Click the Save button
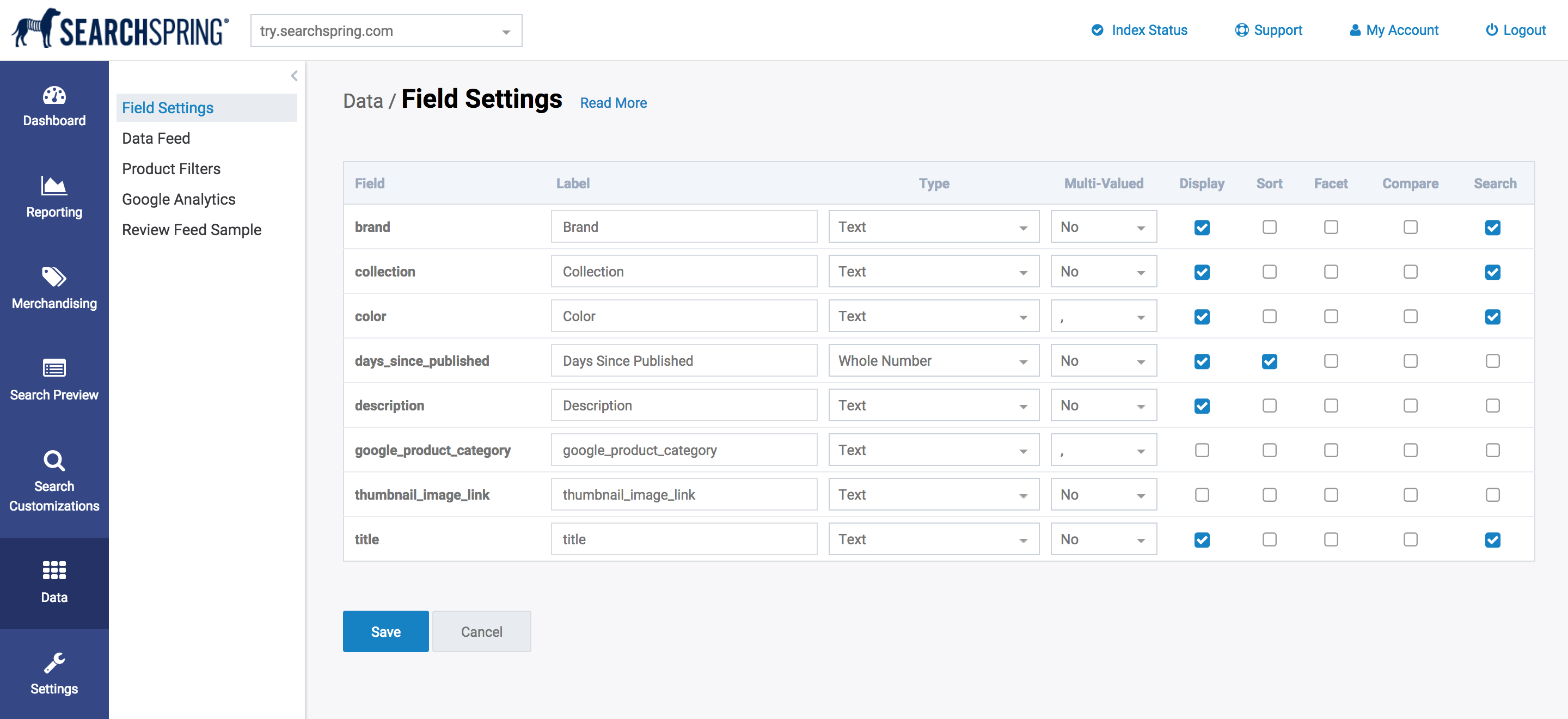This screenshot has width=1568, height=719. coord(385,631)
